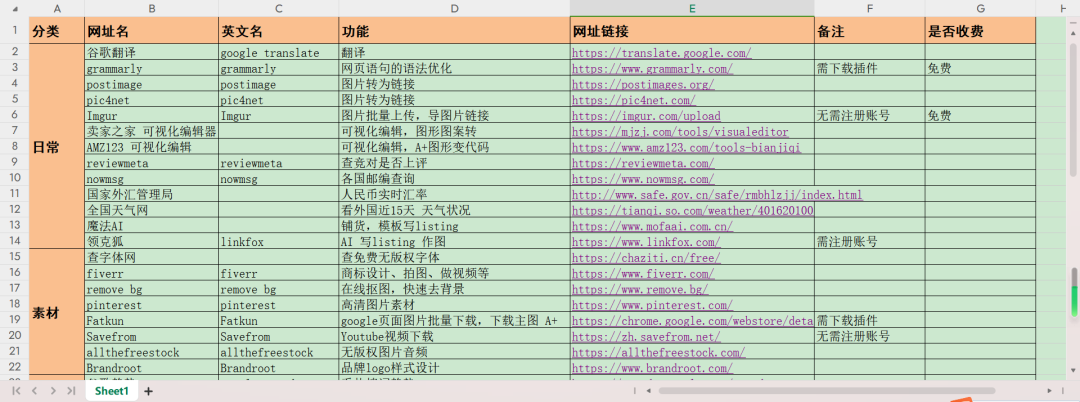Select the 是否收费 header cell
The image size is (1080, 402).
[x=980, y=31]
